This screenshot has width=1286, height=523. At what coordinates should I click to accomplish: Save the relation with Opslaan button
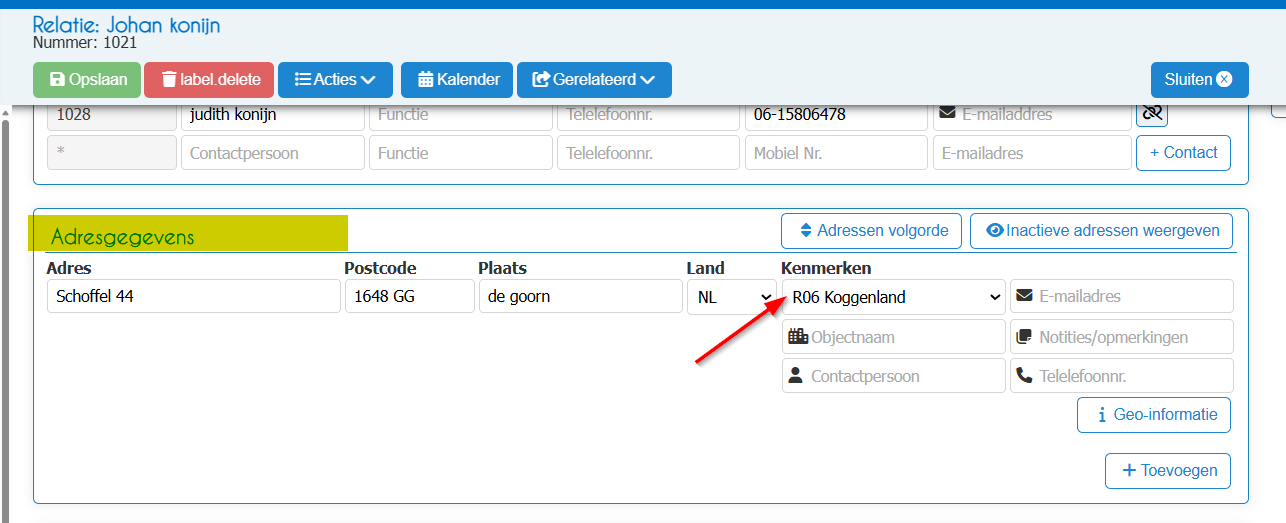point(87,80)
